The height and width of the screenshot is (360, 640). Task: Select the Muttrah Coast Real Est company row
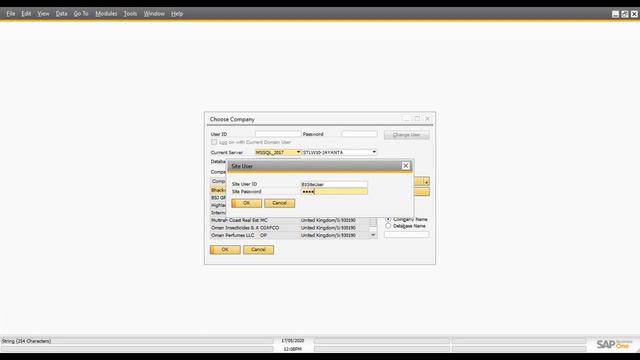click(x=290, y=220)
